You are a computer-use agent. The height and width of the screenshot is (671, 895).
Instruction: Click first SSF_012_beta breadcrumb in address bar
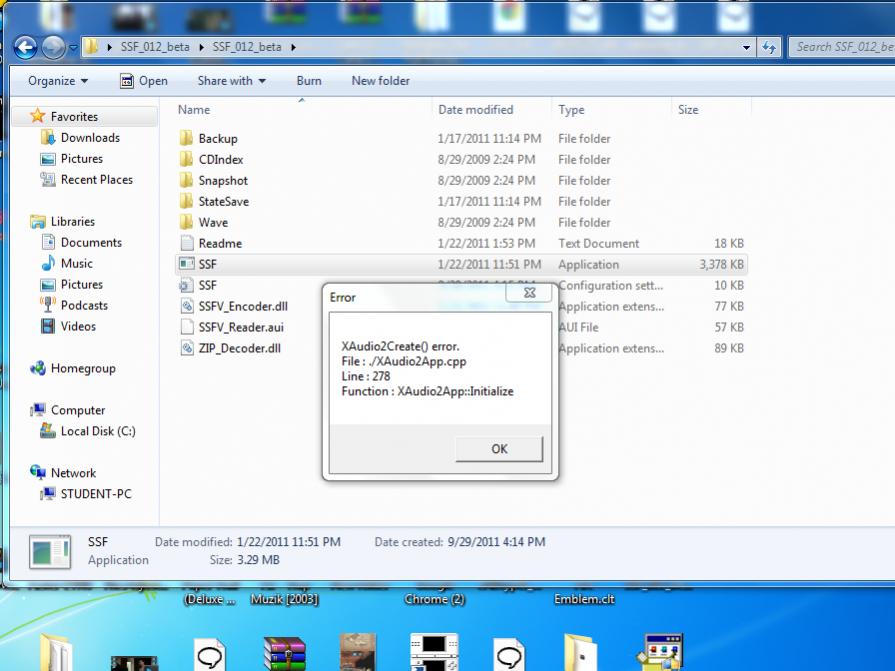(155, 47)
